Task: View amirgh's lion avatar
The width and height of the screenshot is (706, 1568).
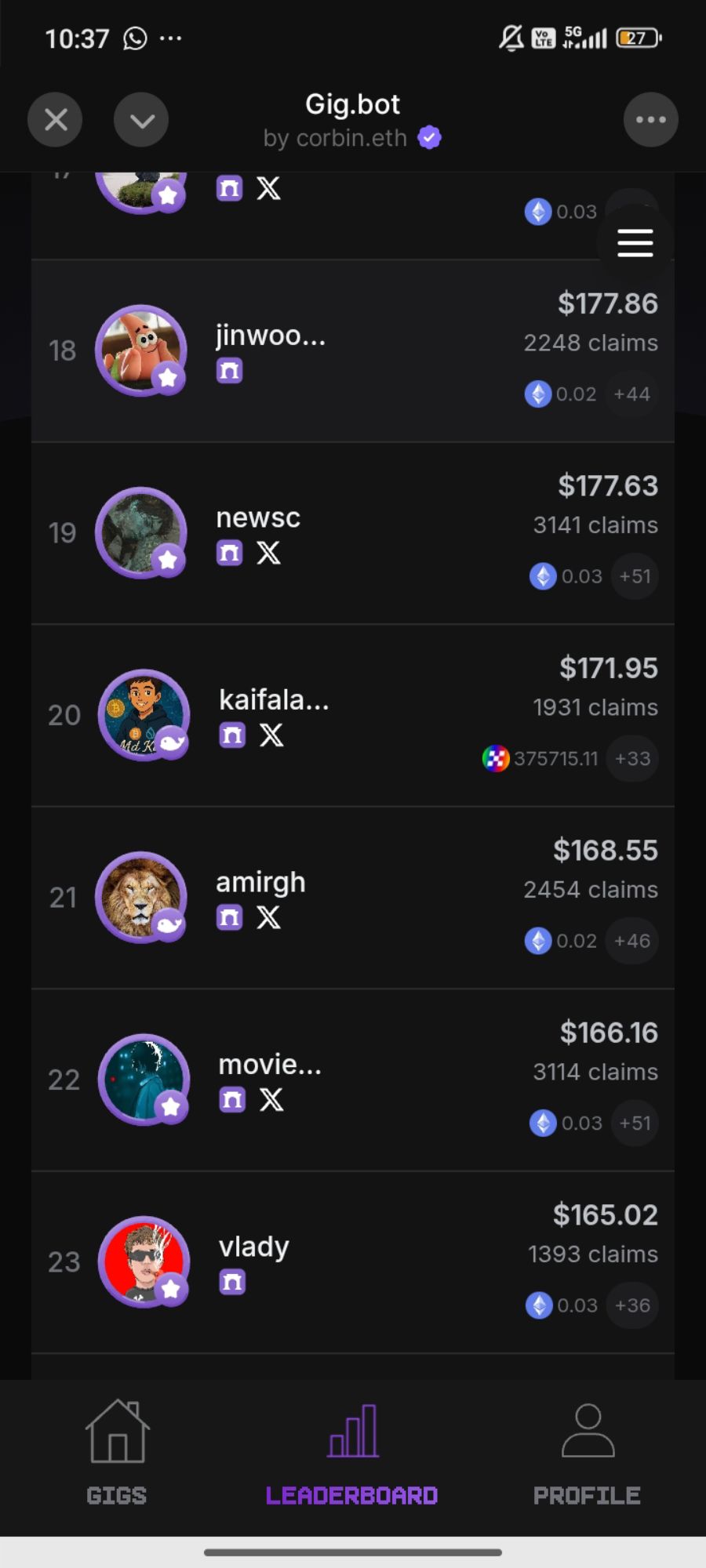Action: click(140, 897)
